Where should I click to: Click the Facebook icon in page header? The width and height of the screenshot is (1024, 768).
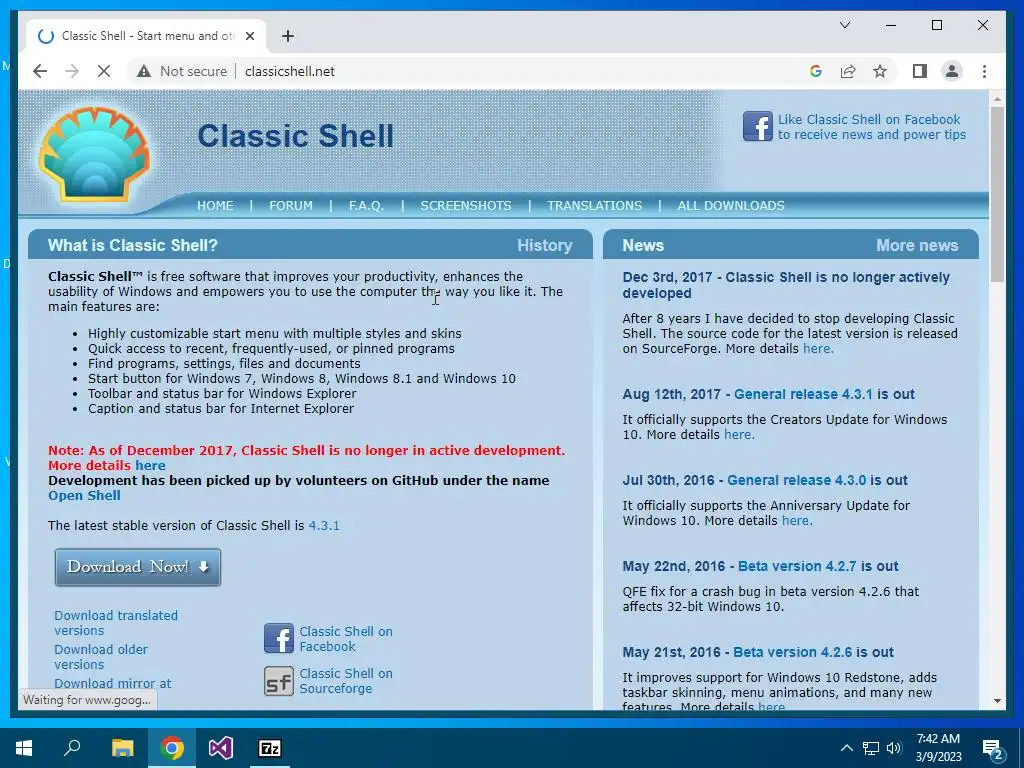tap(758, 126)
